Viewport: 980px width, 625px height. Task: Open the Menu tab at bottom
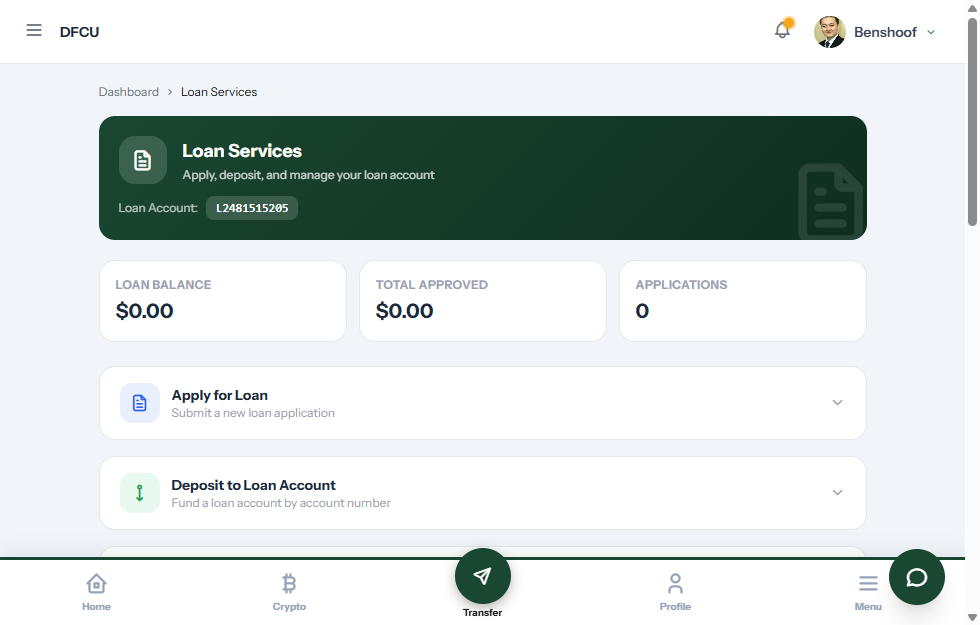click(868, 592)
